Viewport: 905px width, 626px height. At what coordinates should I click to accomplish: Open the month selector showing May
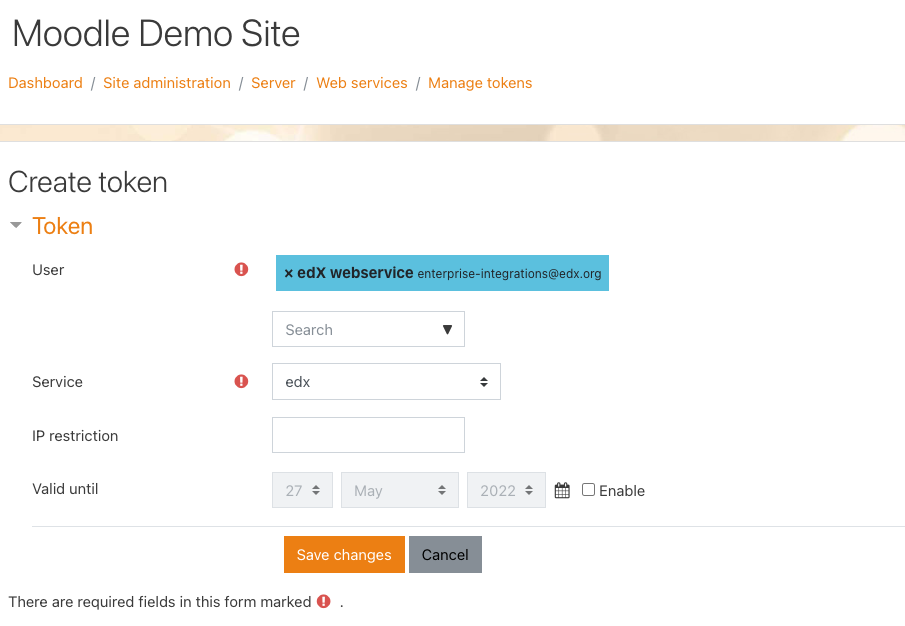399,489
